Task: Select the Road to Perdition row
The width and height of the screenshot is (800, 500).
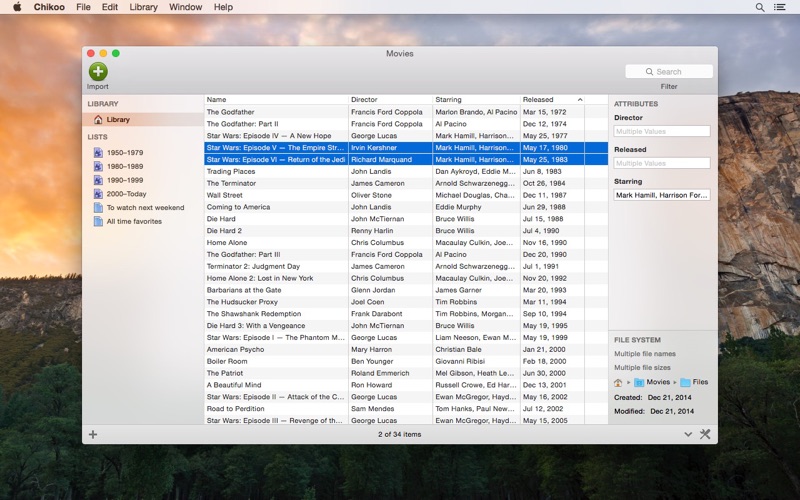Action: coord(406,409)
